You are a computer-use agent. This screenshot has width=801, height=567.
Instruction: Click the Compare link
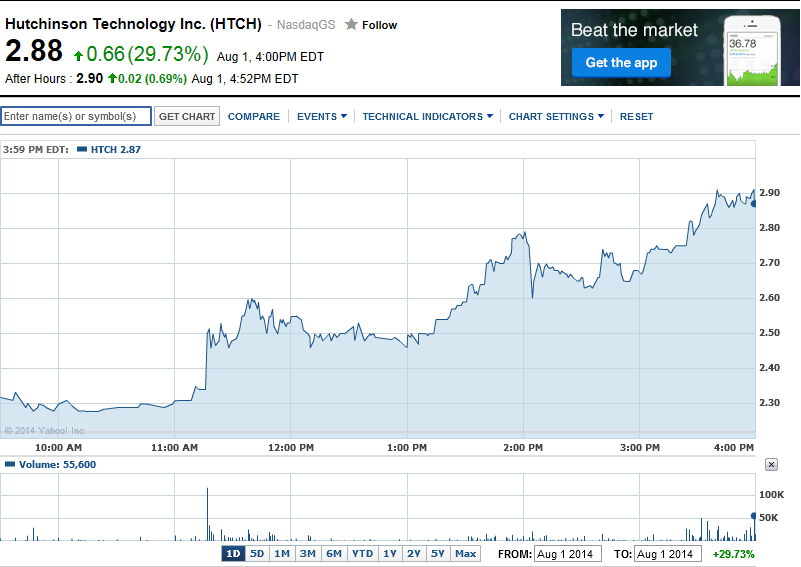[x=254, y=116]
